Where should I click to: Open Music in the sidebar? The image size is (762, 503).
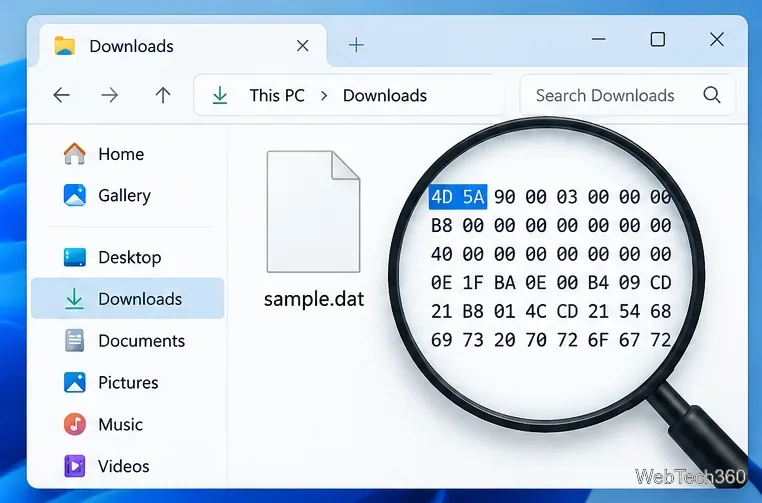[x=121, y=425]
